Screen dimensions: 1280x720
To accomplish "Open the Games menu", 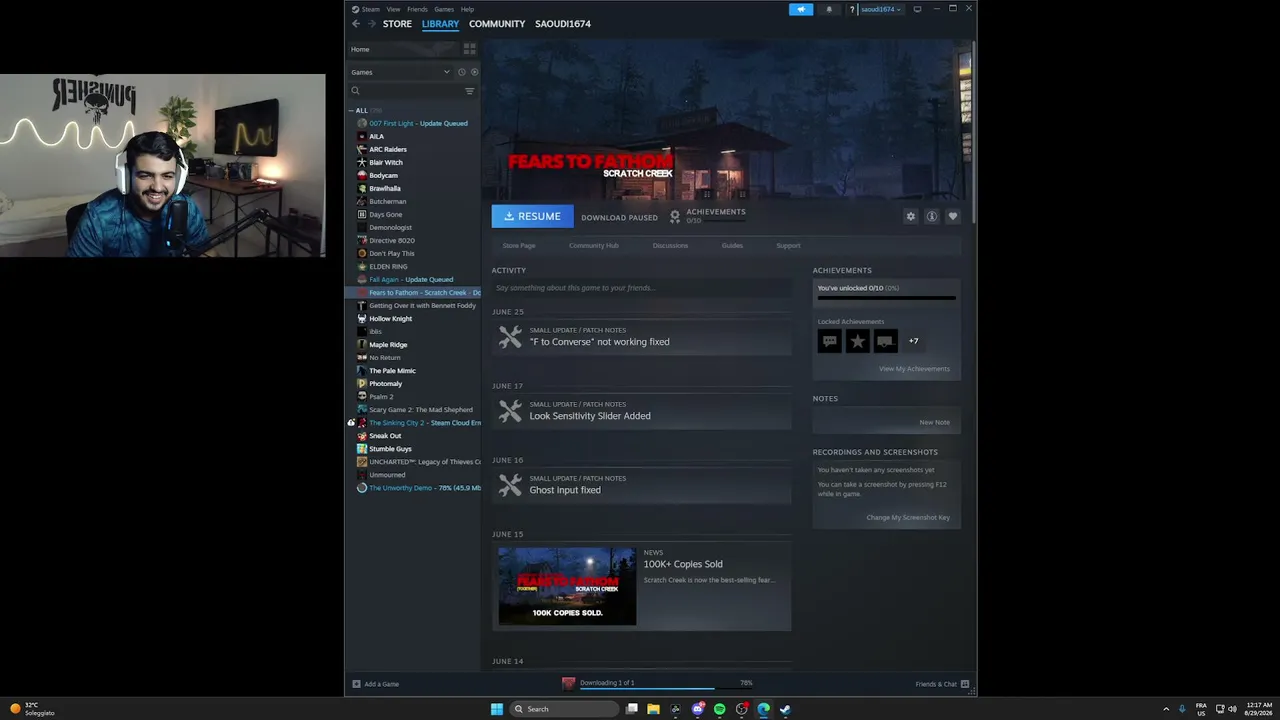I will 444,9.
